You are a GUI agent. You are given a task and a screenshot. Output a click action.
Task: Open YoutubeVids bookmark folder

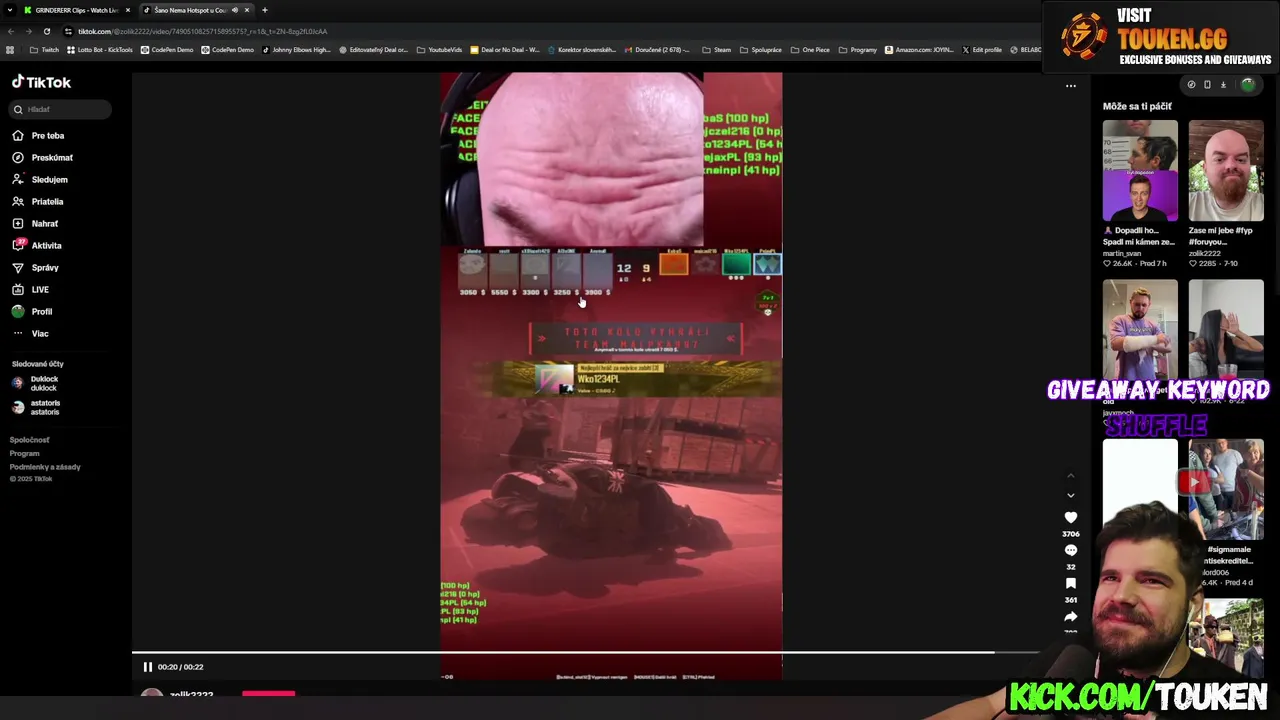439,50
